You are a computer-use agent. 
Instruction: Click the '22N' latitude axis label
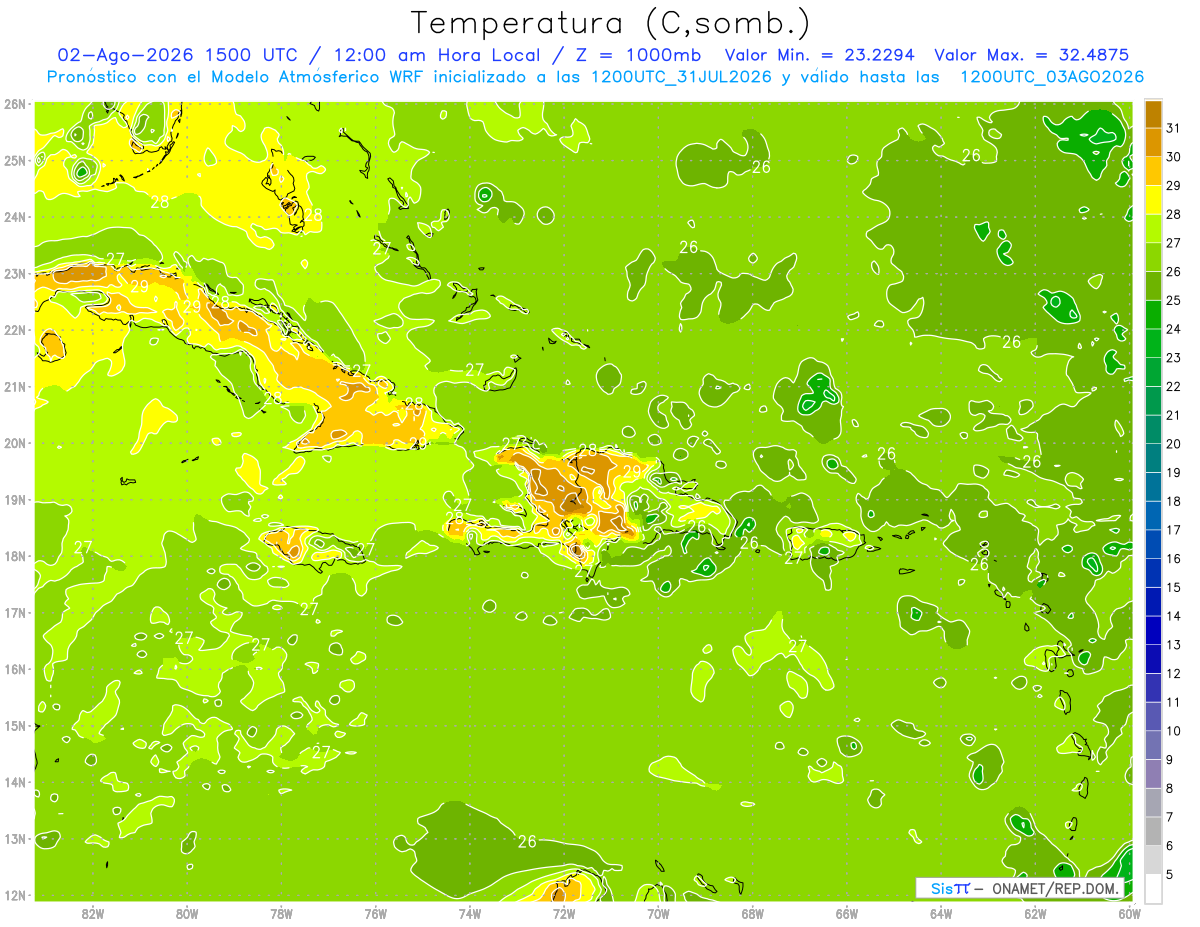click(14, 330)
